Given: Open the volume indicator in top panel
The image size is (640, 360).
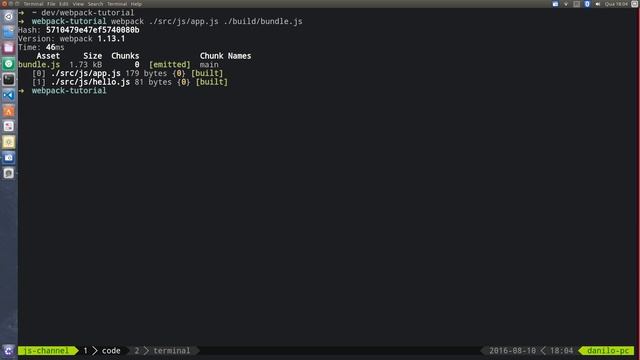Looking at the screenshot, I should point(598,4).
